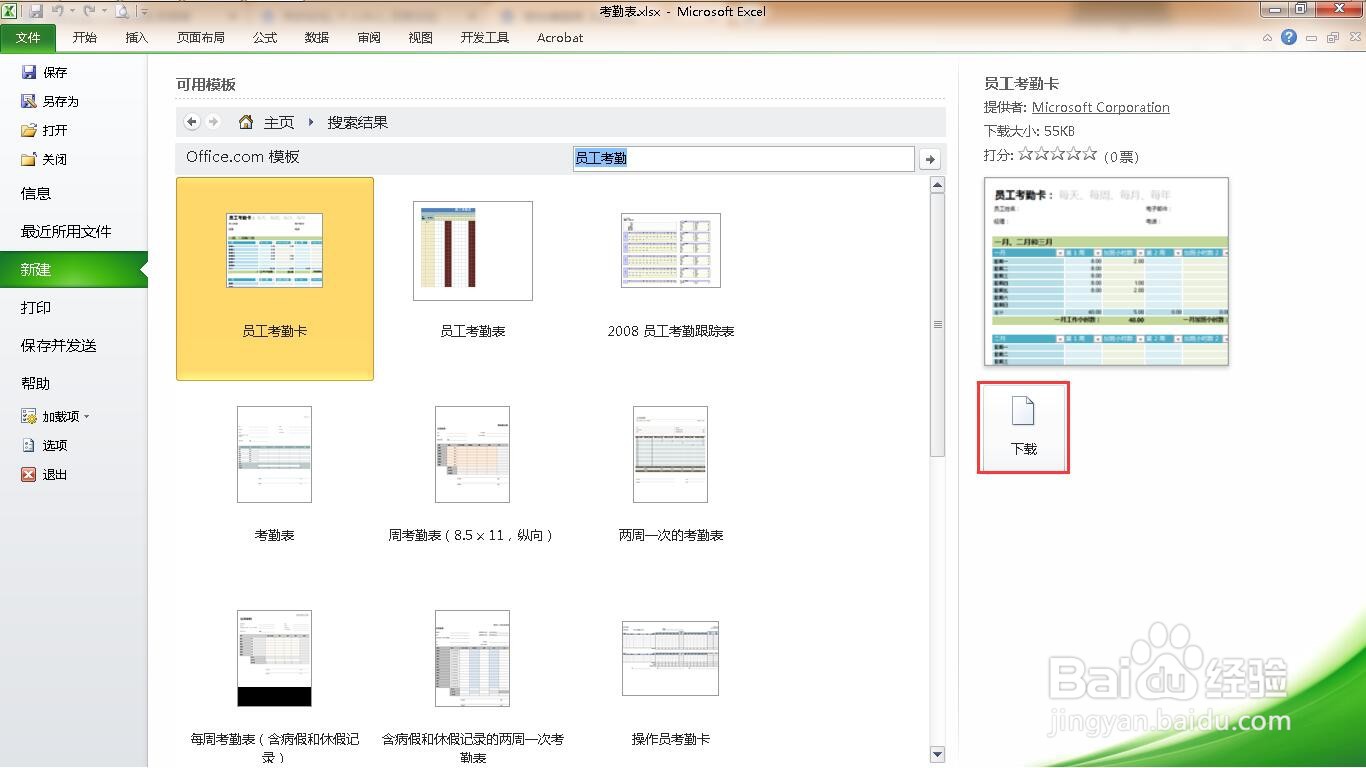Select the 新建 backstage section
The height and width of the screenshot is (768, 1366).
(74, 269)
